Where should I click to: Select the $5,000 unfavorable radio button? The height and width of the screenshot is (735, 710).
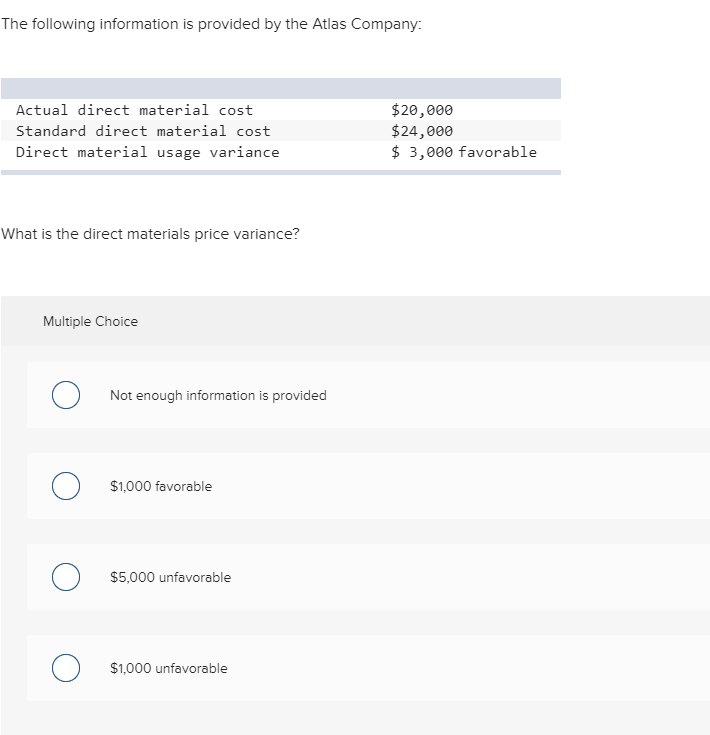coord(66,578)
